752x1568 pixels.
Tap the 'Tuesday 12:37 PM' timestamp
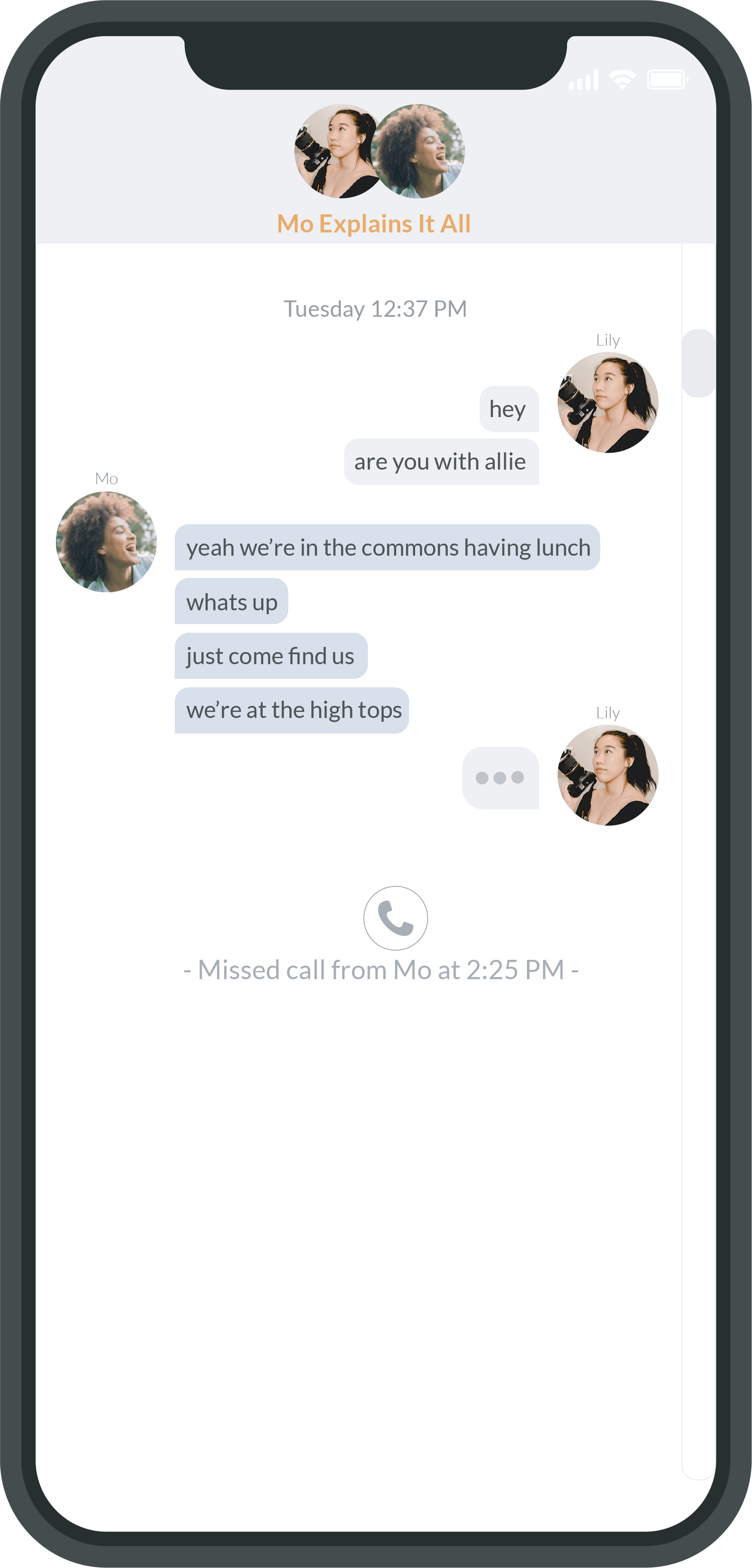tap(375, 309)
